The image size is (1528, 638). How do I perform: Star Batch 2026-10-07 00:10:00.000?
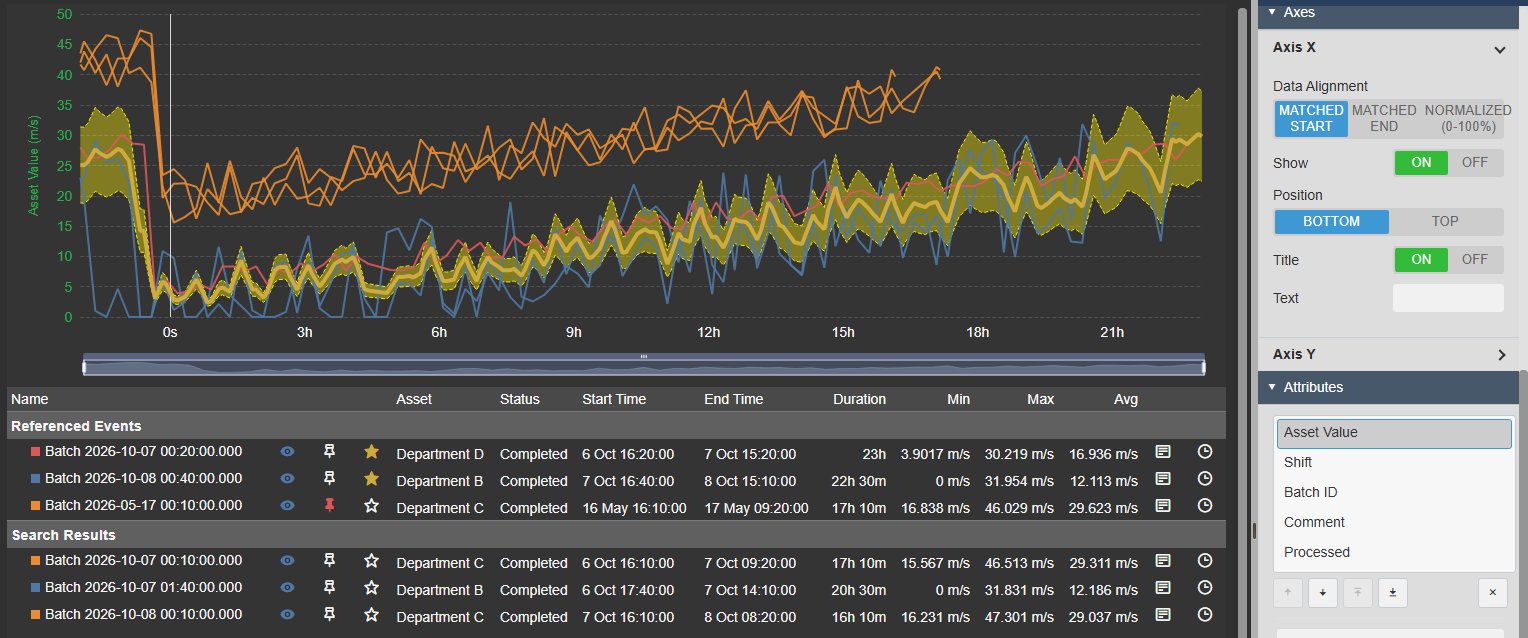(x=371, y=561)
